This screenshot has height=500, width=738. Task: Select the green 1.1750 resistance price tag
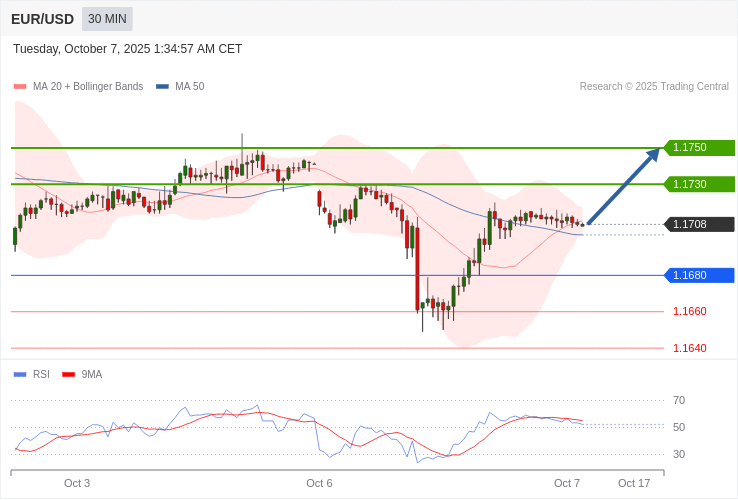tap(698, 148)
